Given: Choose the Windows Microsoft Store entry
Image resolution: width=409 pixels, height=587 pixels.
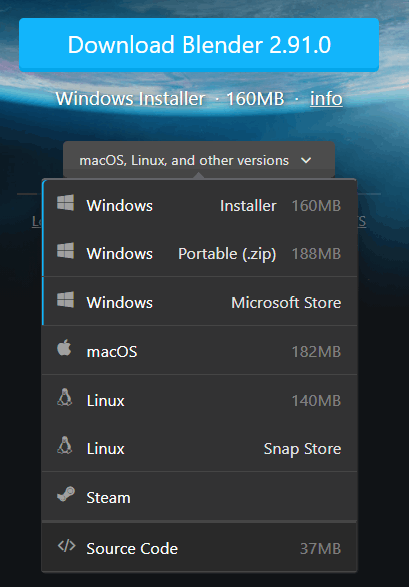Looking at the screenshot, I should [199, 301].
